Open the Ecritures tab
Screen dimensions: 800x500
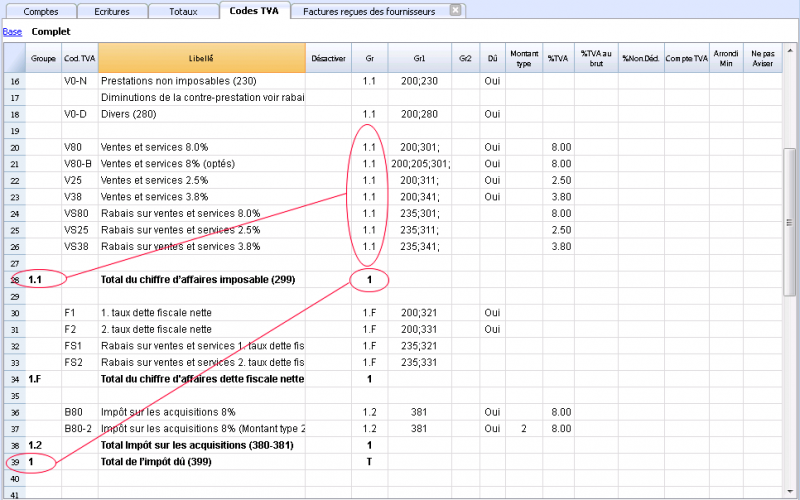(x=112, y=11)
